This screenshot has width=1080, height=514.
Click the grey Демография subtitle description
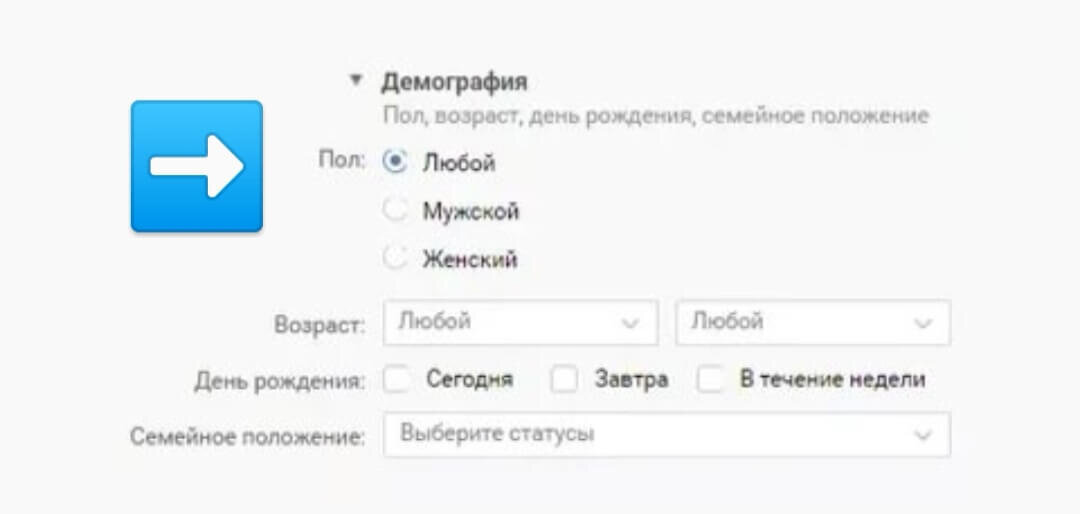656,115
